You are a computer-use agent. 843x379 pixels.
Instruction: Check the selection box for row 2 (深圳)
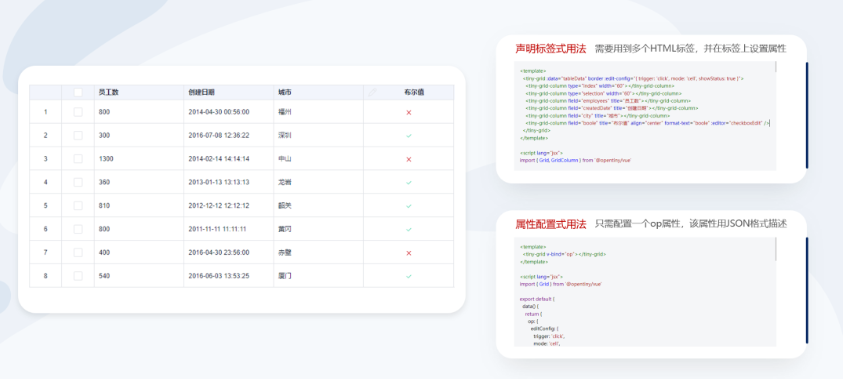pos(78,135)
